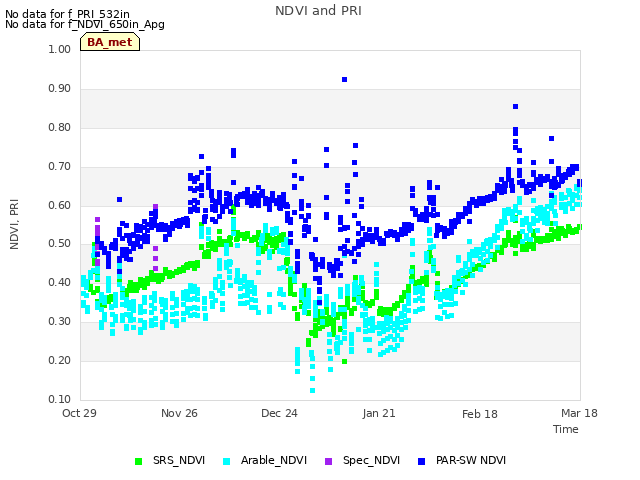Select the Arable_NDVI legend label
The width and height of the screenshot is (640, 480).
coord(274,460)
